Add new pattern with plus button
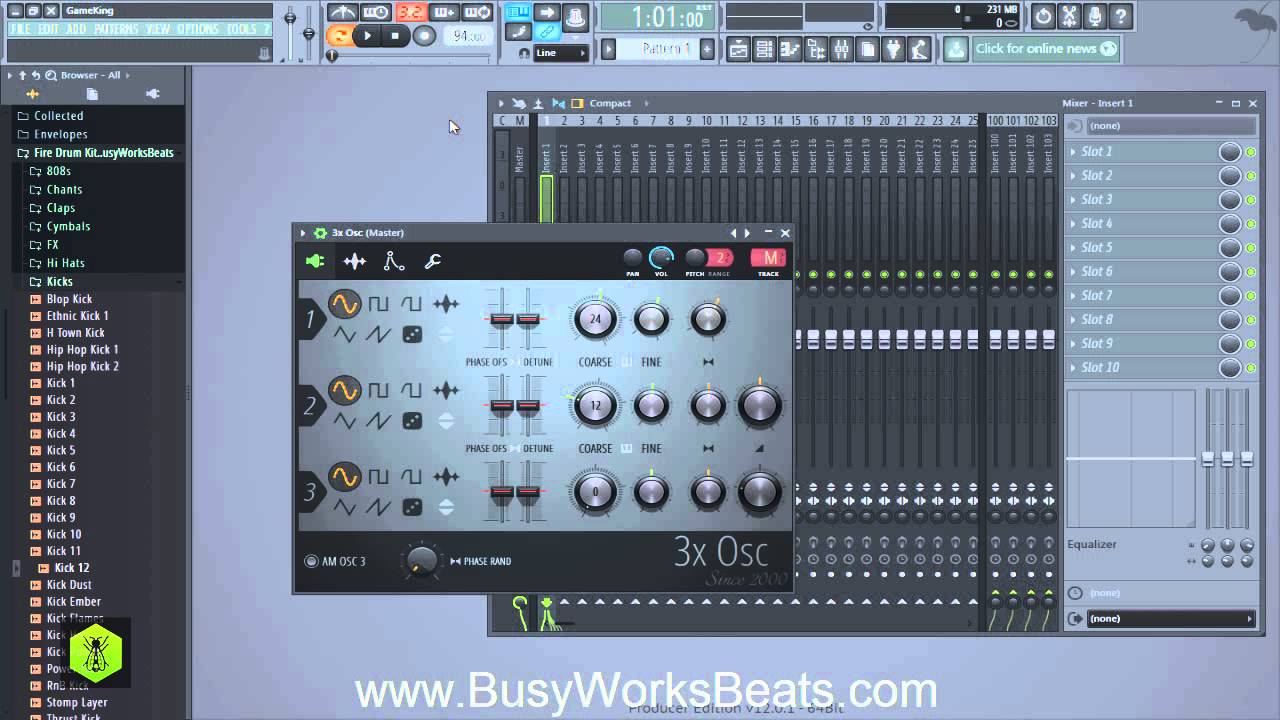The image size is (1280, 720). 707,49
